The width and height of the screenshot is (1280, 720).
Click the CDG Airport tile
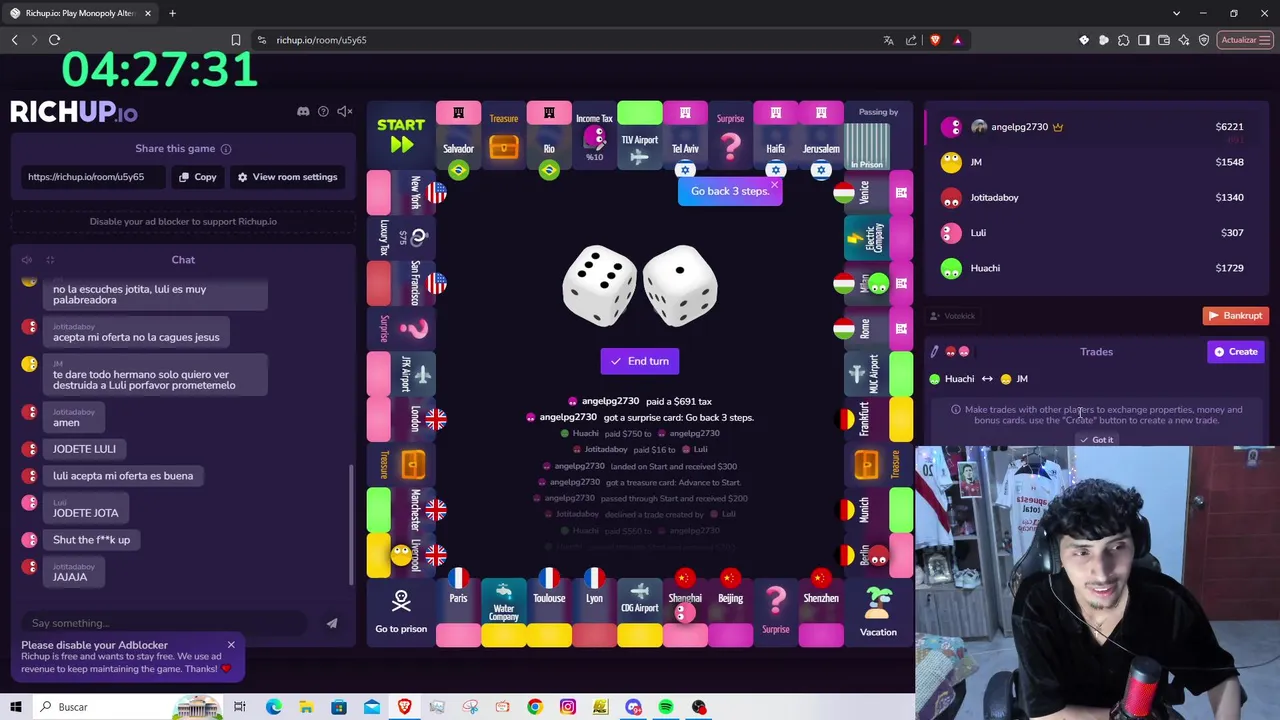(640, 612)
